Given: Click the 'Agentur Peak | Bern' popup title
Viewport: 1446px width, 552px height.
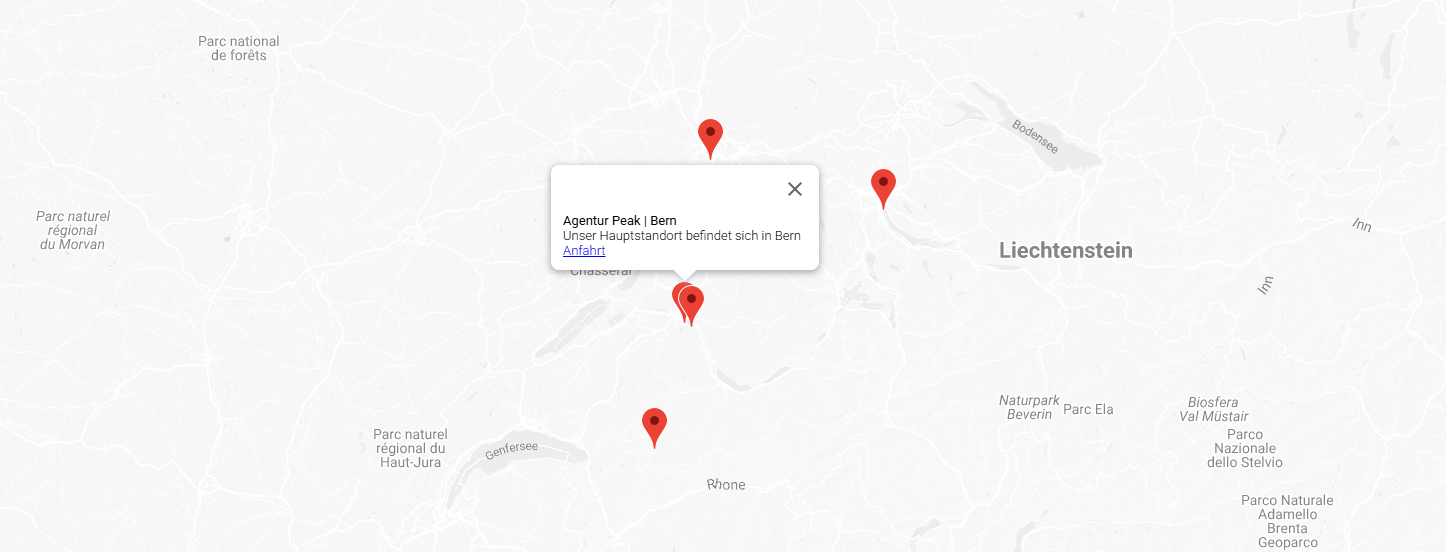Looking at the screenshot, I should pyautogui.click(x=620, y=220).
